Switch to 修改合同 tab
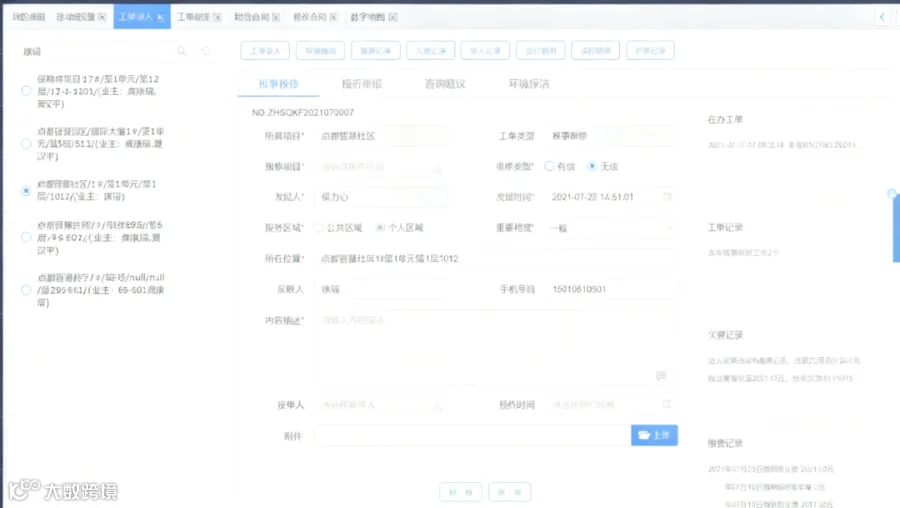The height and width of the screenshot is (508, 900). tap(309, 17)
